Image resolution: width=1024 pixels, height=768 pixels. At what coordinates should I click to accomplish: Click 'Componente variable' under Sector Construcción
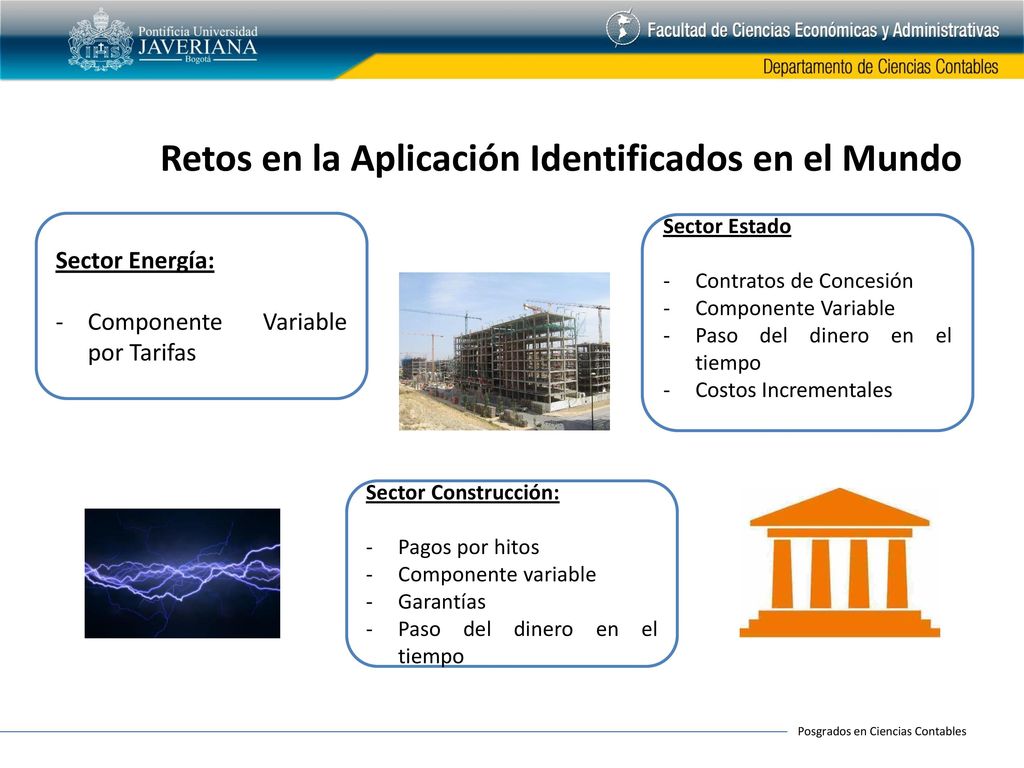click(x=496, y=574)
